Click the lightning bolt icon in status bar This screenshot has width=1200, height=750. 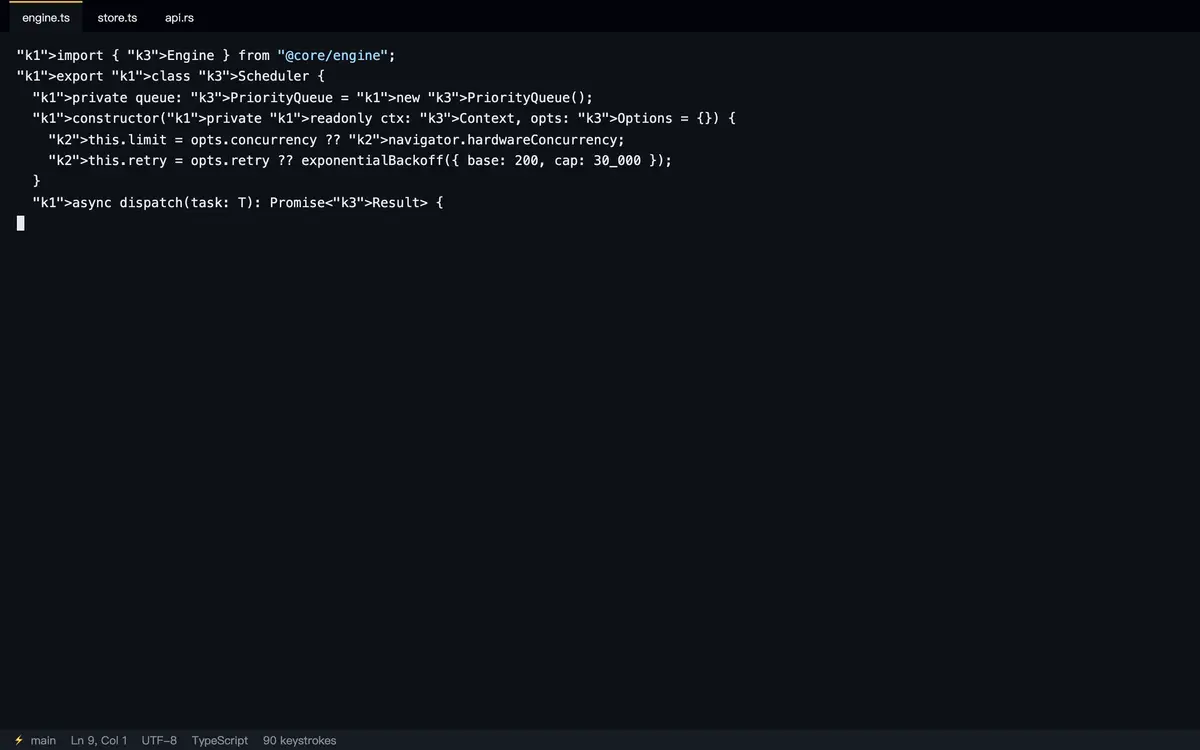(19, 740)
